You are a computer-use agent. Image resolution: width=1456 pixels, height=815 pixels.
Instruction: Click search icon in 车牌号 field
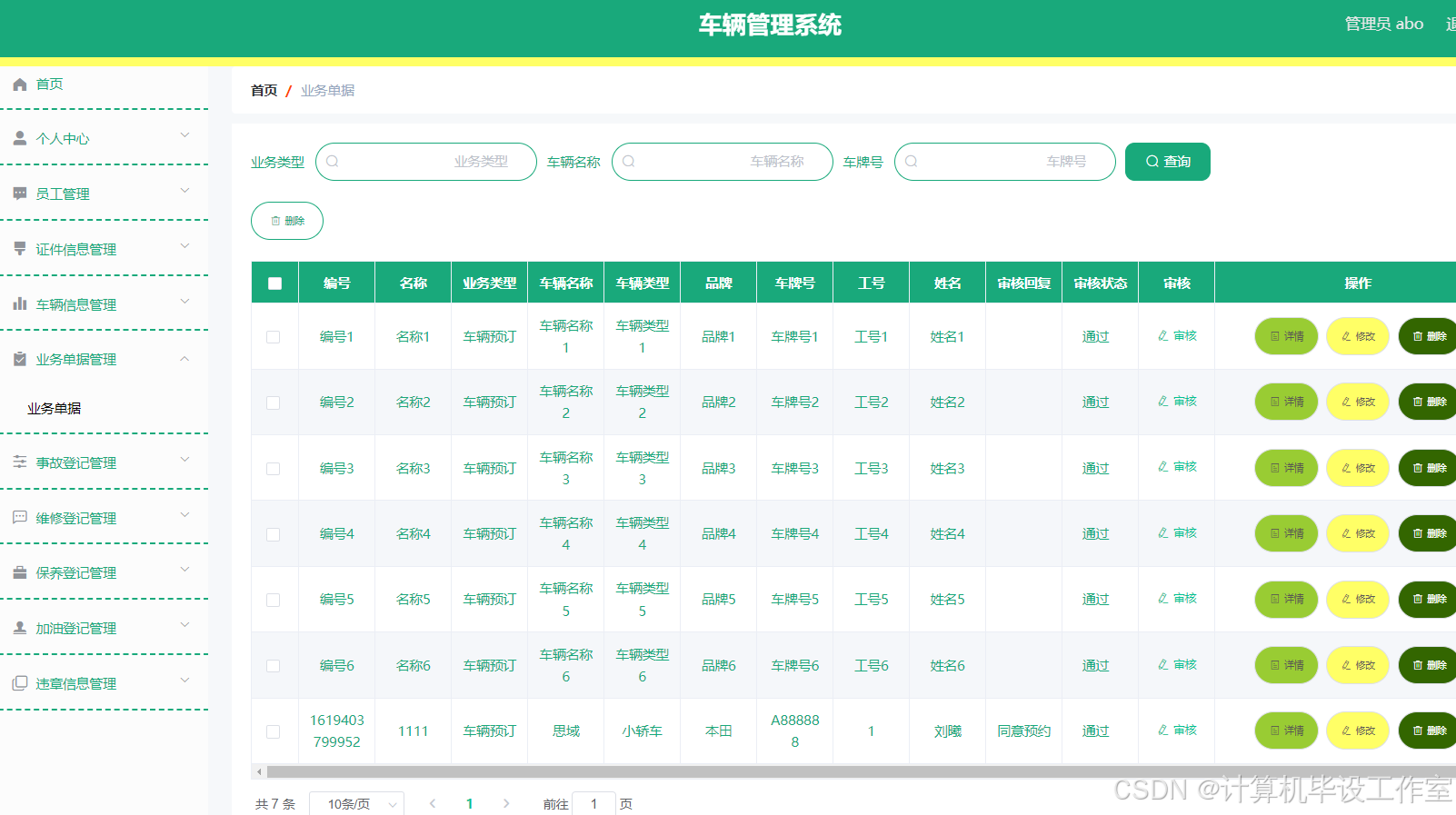(912, 162)
